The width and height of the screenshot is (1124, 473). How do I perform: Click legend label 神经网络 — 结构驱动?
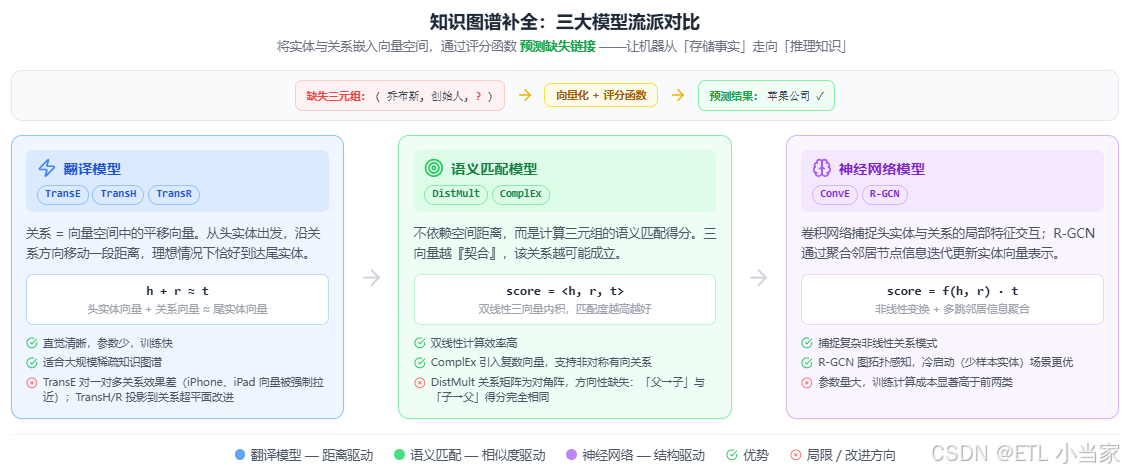point(643,455)
